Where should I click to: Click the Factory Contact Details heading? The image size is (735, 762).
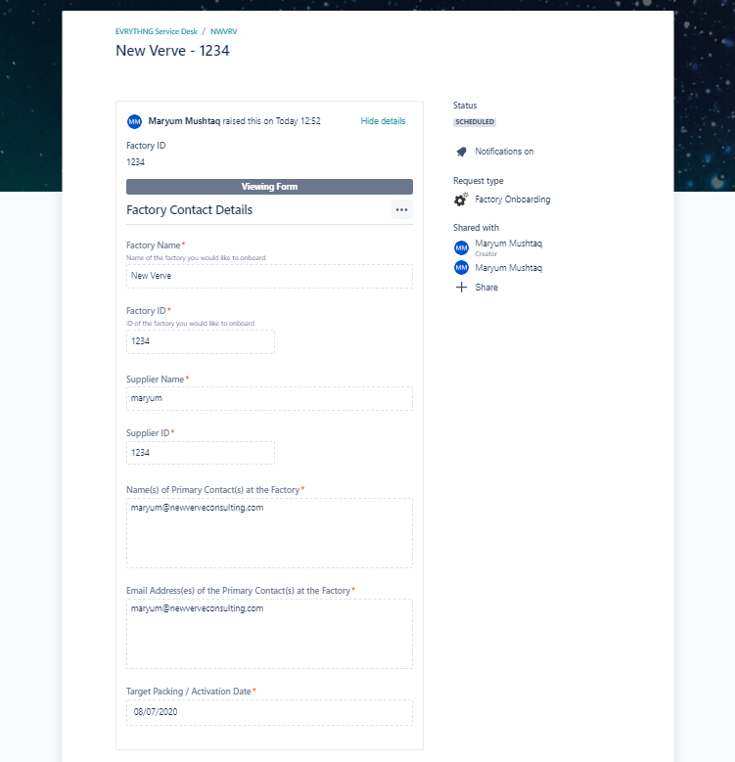click(189, 210)
